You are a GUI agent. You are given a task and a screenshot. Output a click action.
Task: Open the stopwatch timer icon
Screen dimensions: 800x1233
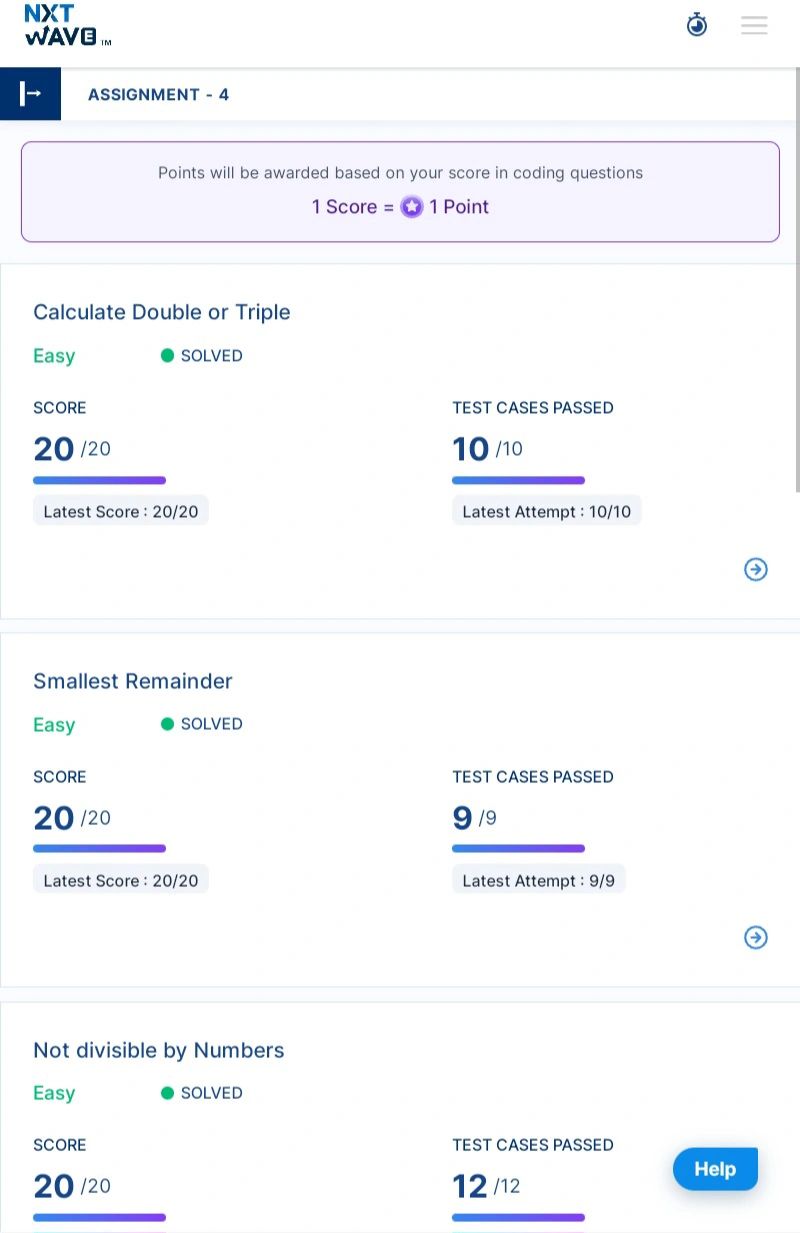[x=697, y=25]
